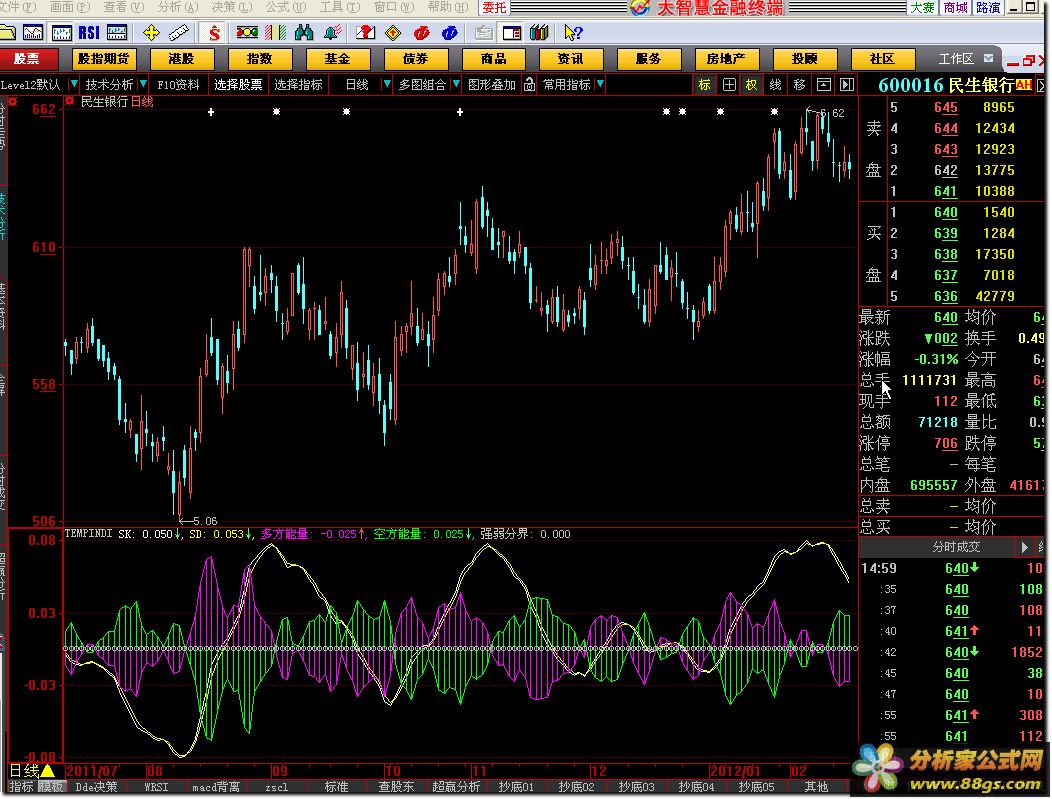Viewport: 1052px width, 799px height.
Task: Open the 商城 link in title bar
Action: pos(955,7)
